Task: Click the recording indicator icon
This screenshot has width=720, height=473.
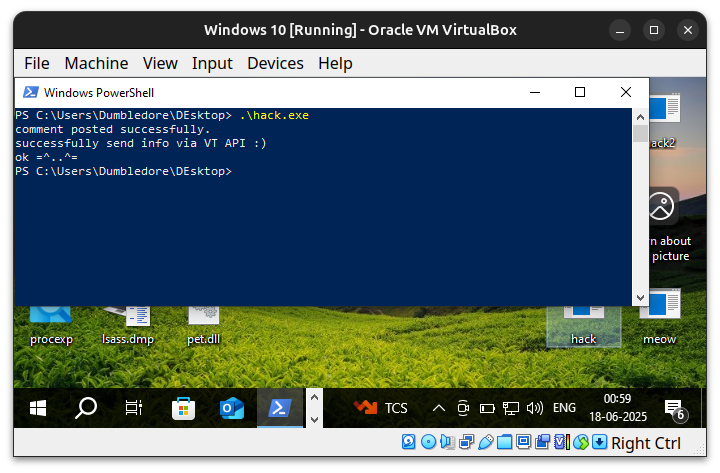Action: [x=542, y=442]
